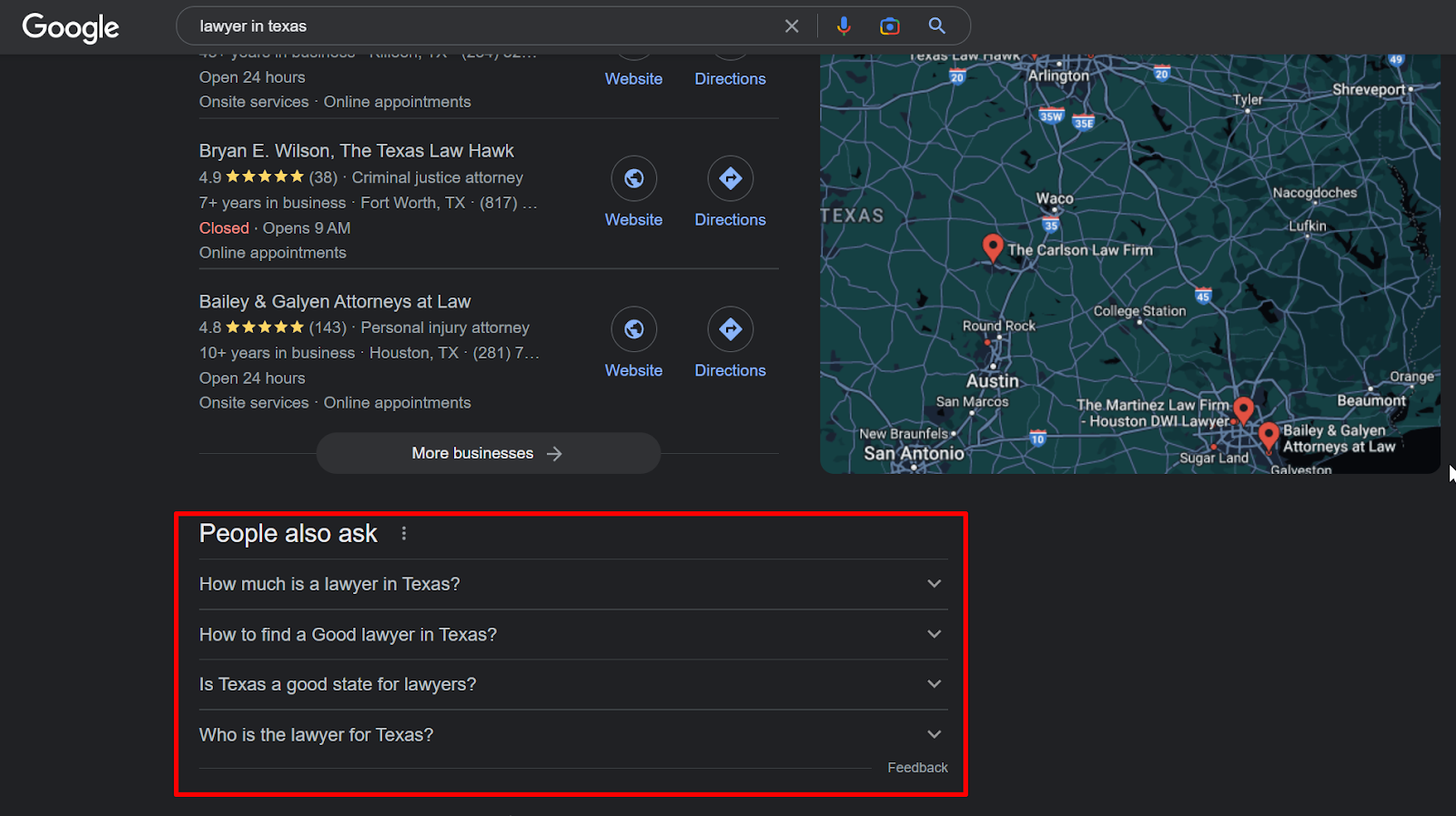
Task: Click 'Austin' city label on the map
Action: 993,381
